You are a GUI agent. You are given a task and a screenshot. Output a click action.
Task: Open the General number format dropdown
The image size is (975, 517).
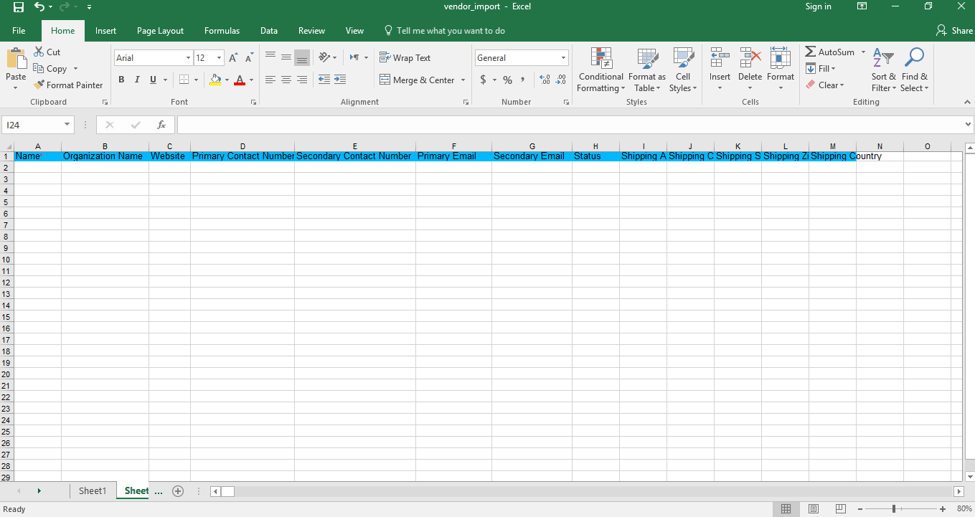564,58
